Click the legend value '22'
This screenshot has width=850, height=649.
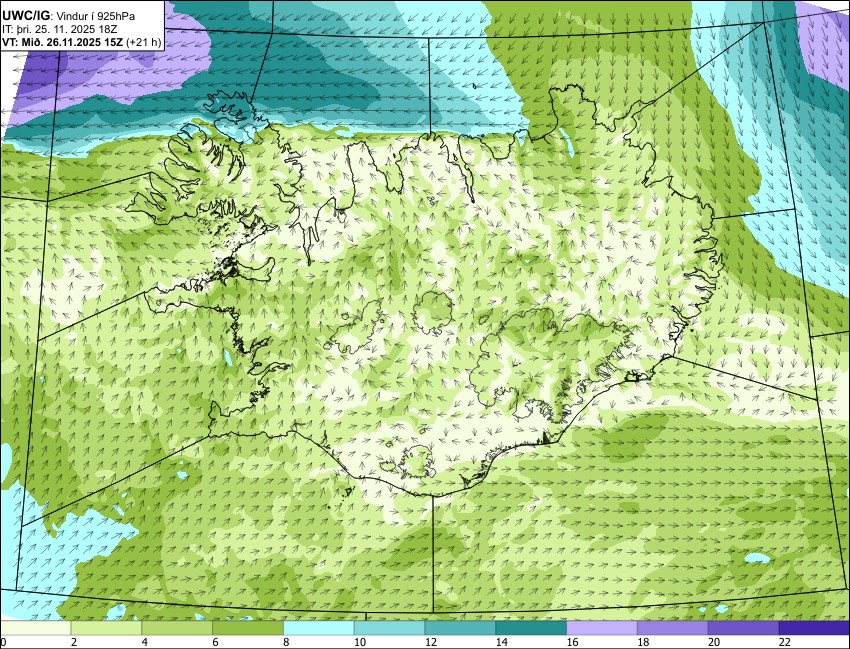click(x=784, y=642)
